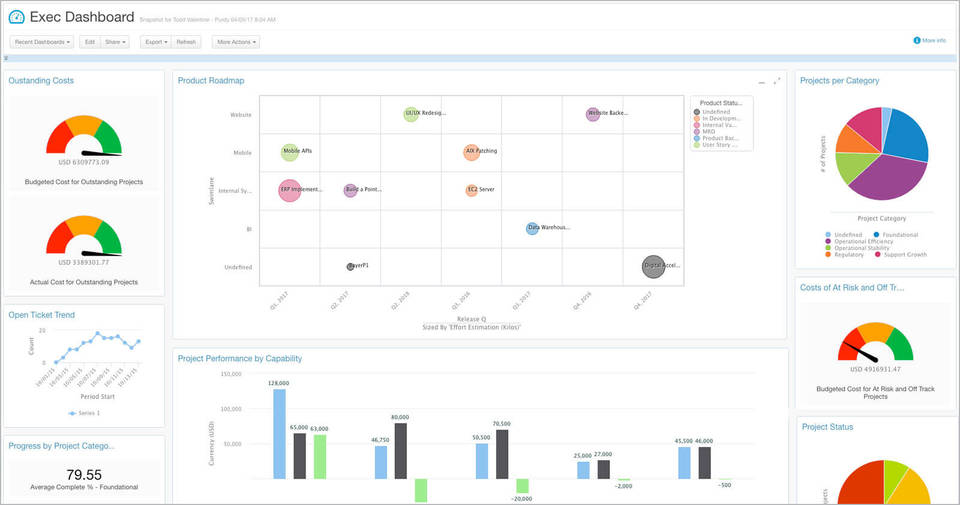Open the Recent Dashboards dropdown
Viewport: 960px width, 505px height.
(x=41, y=42)
